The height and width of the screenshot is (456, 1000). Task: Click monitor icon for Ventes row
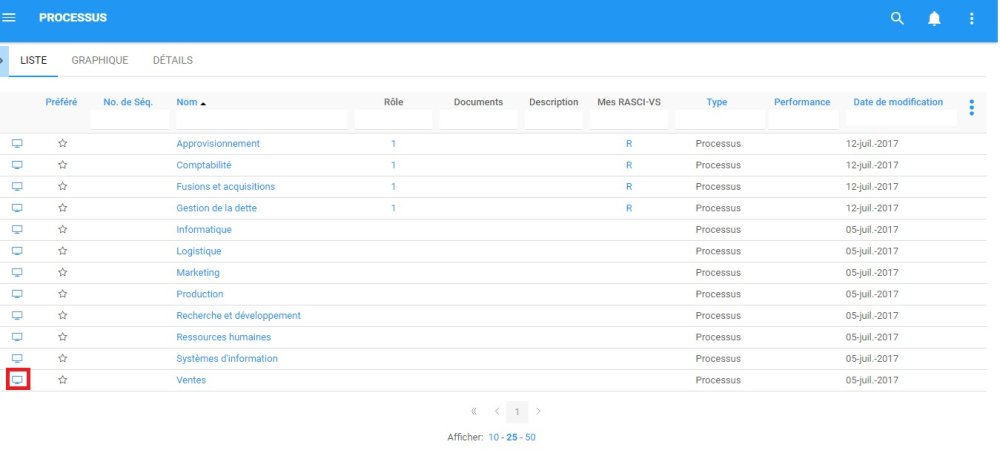point(18,380)
